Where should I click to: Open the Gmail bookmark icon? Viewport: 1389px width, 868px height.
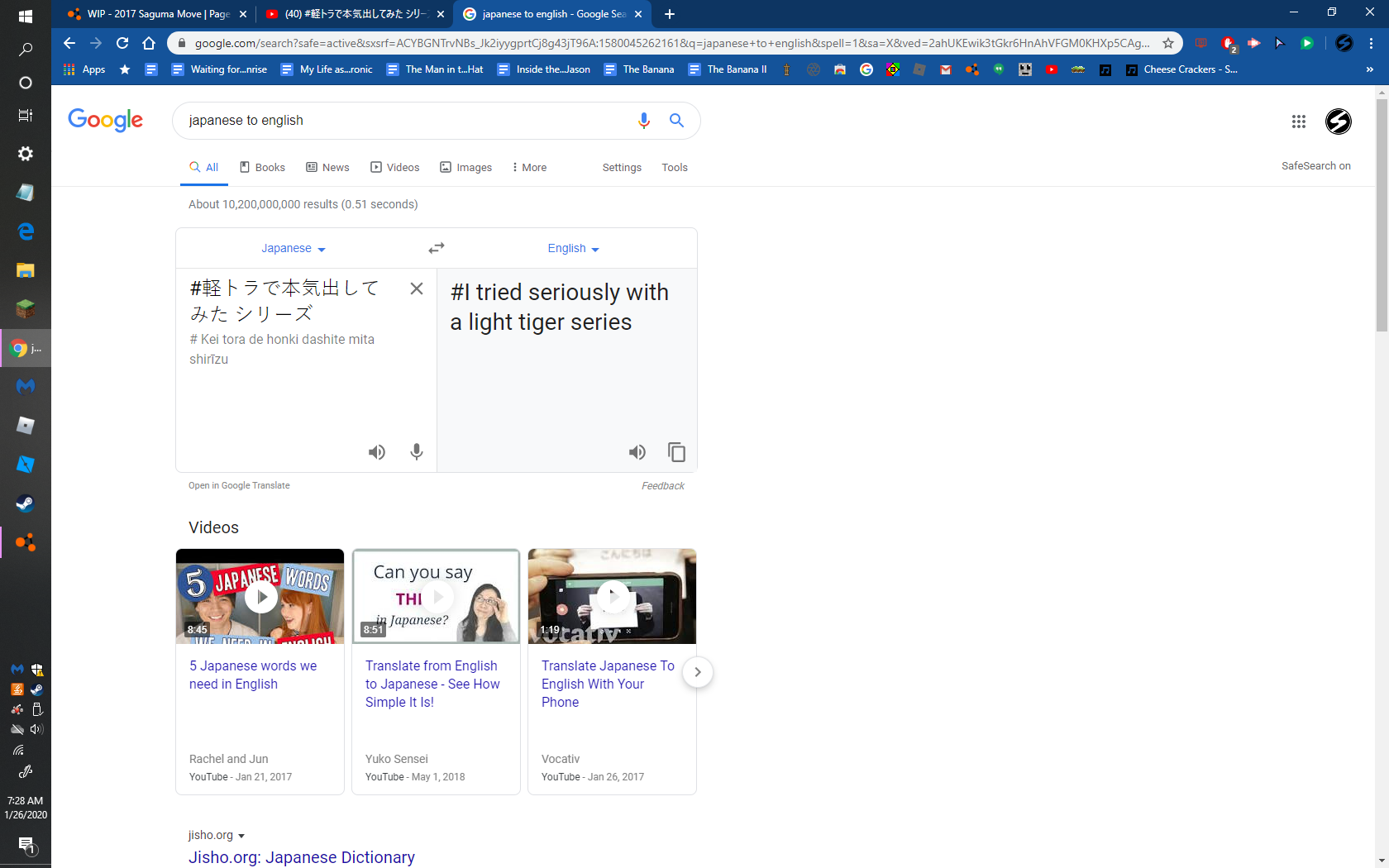coord(946,69)
